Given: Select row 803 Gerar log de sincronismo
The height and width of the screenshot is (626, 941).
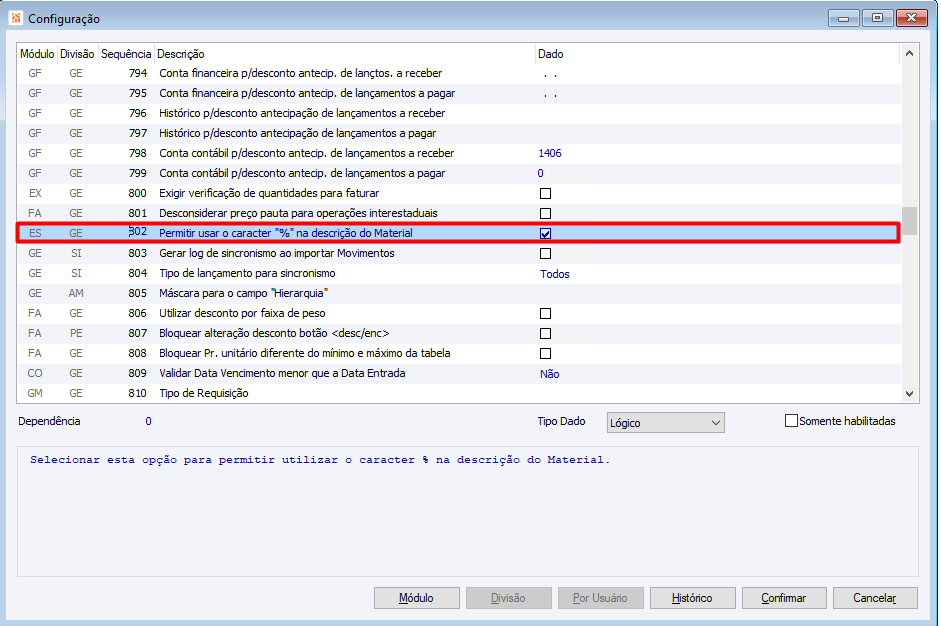Looking at the screenshot, I should point(459,253).
